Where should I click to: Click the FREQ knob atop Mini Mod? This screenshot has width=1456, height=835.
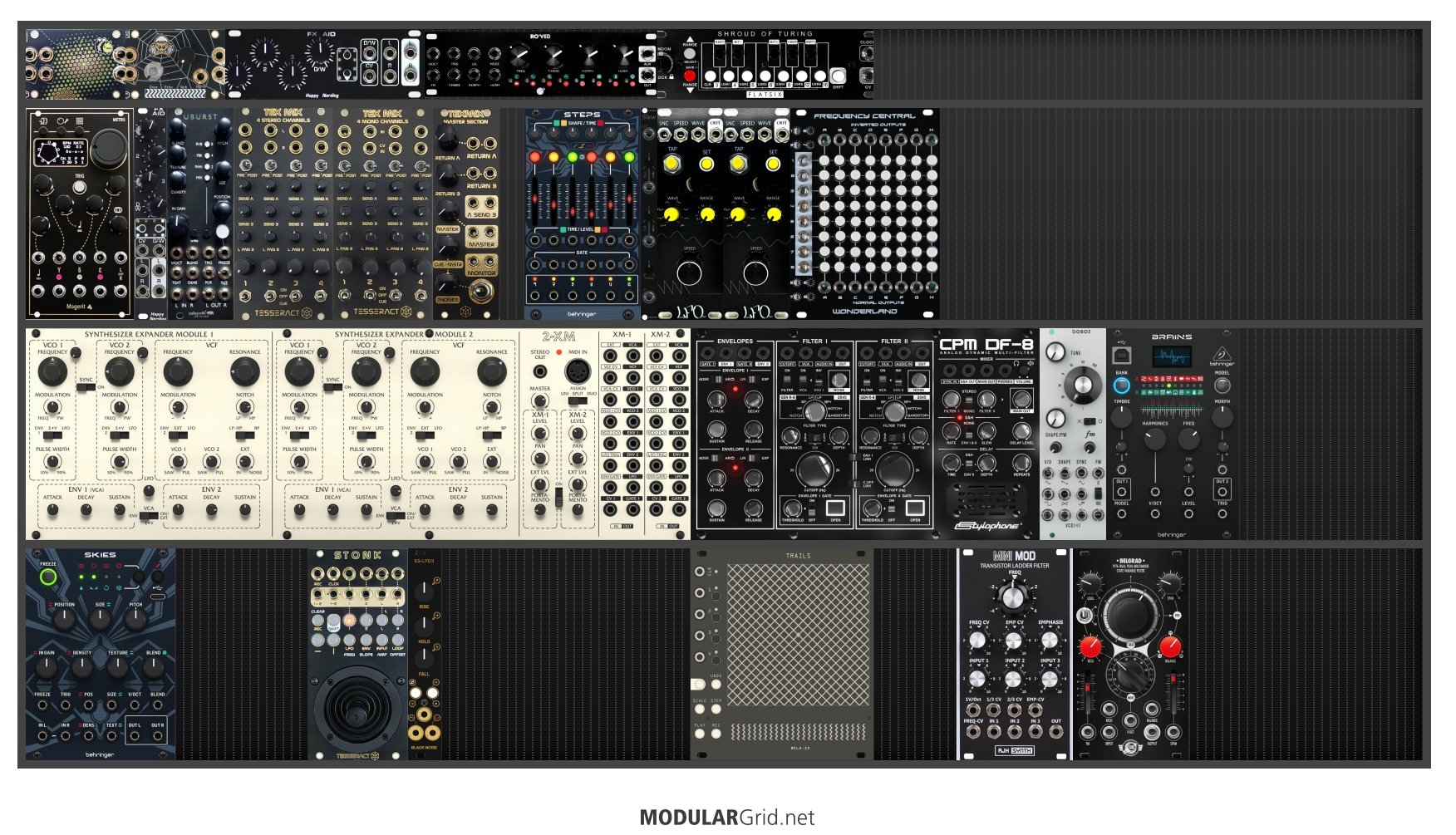(x=1013, y=597)
